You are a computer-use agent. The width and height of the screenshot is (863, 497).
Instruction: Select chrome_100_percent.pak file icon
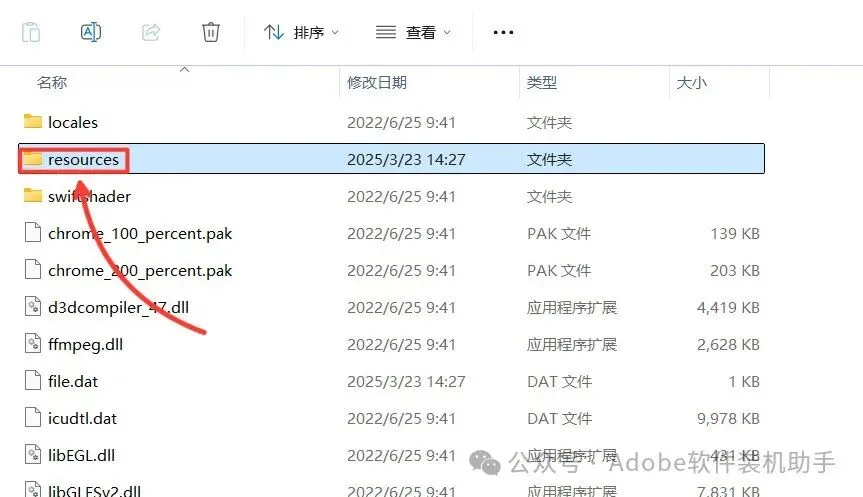[x=33, y=232]
